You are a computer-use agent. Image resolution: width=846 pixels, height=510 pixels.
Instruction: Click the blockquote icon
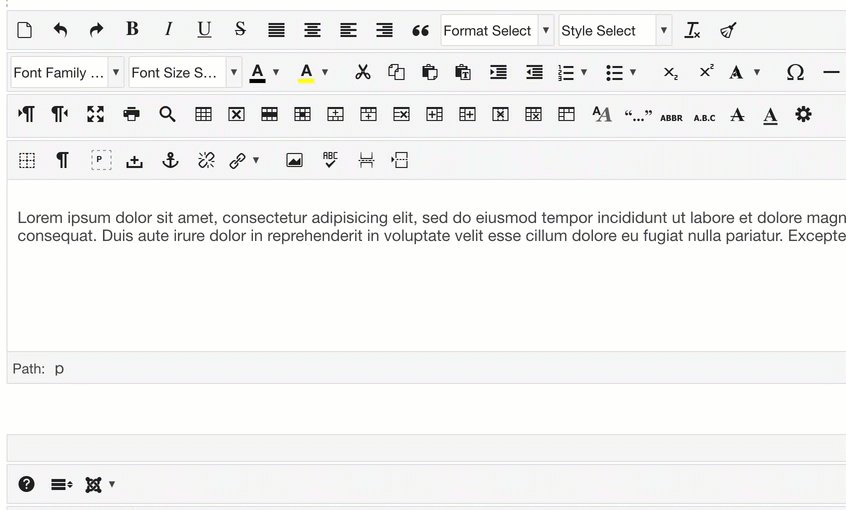[420, 31]
